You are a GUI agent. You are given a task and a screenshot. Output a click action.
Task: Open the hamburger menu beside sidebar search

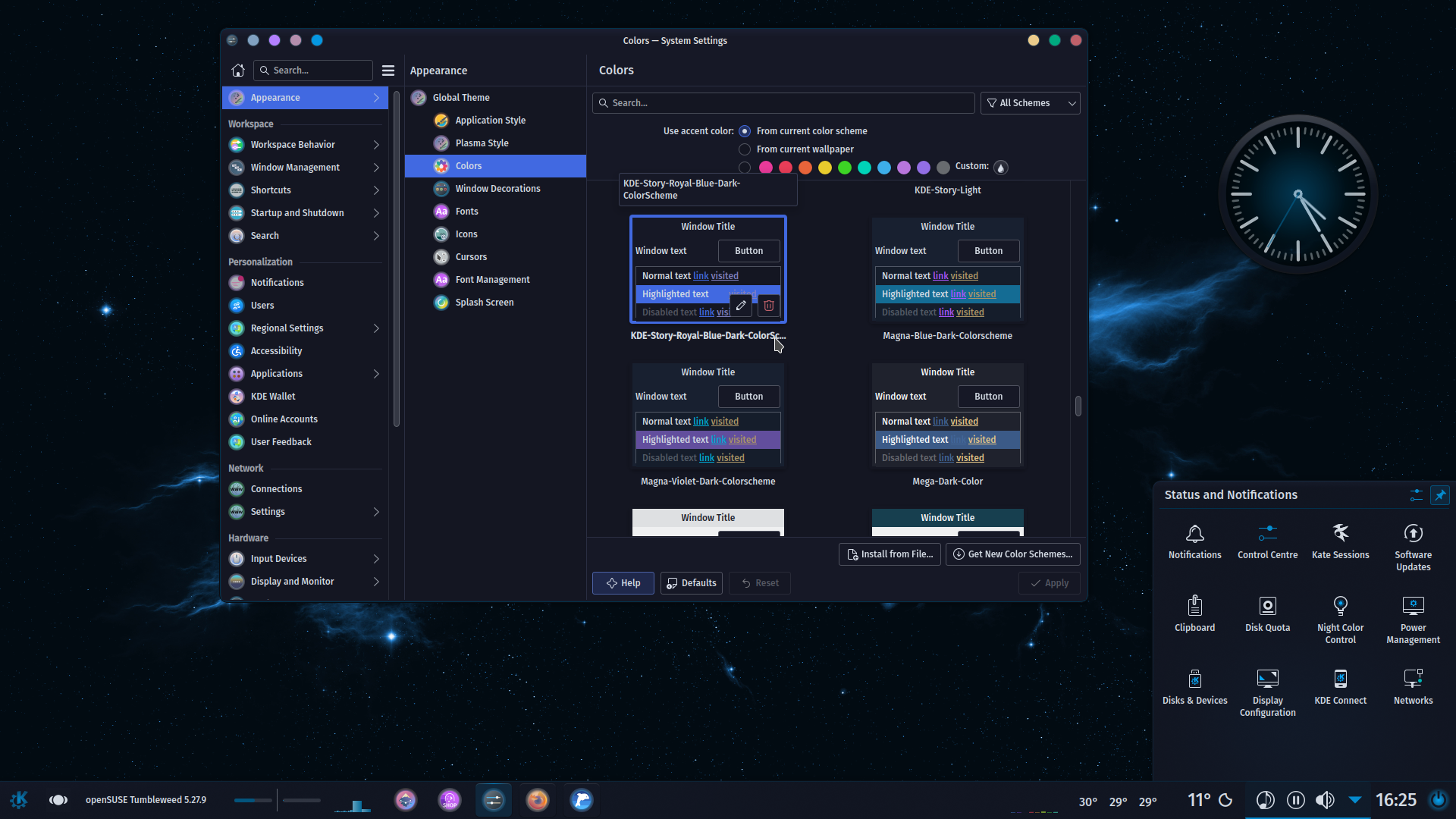(388, 71)
